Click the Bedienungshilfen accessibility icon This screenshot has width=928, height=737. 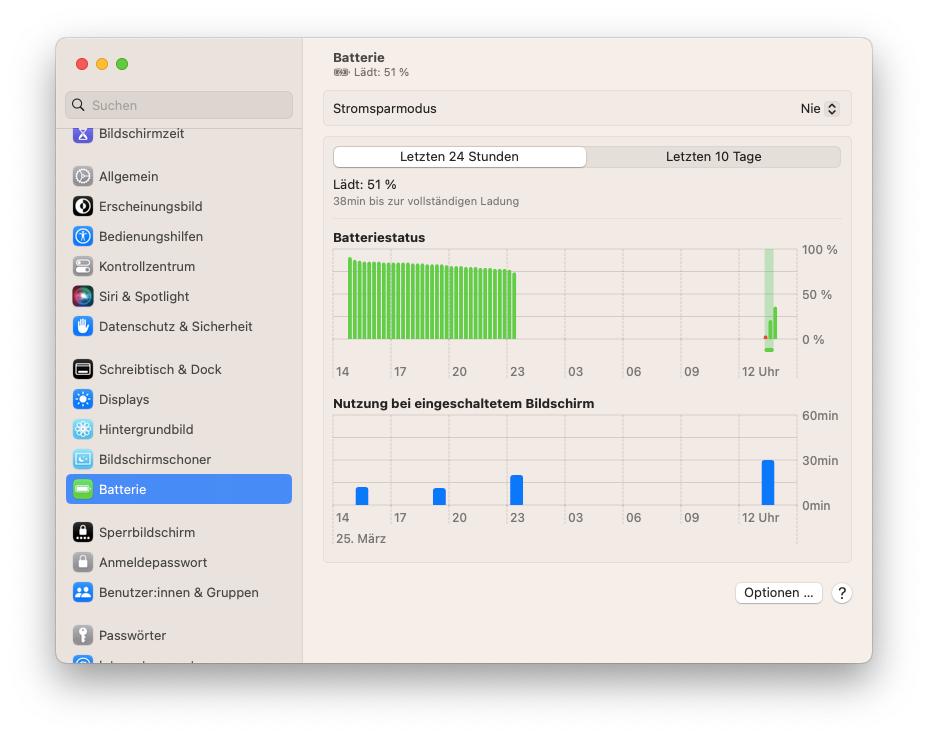[83, 236]
